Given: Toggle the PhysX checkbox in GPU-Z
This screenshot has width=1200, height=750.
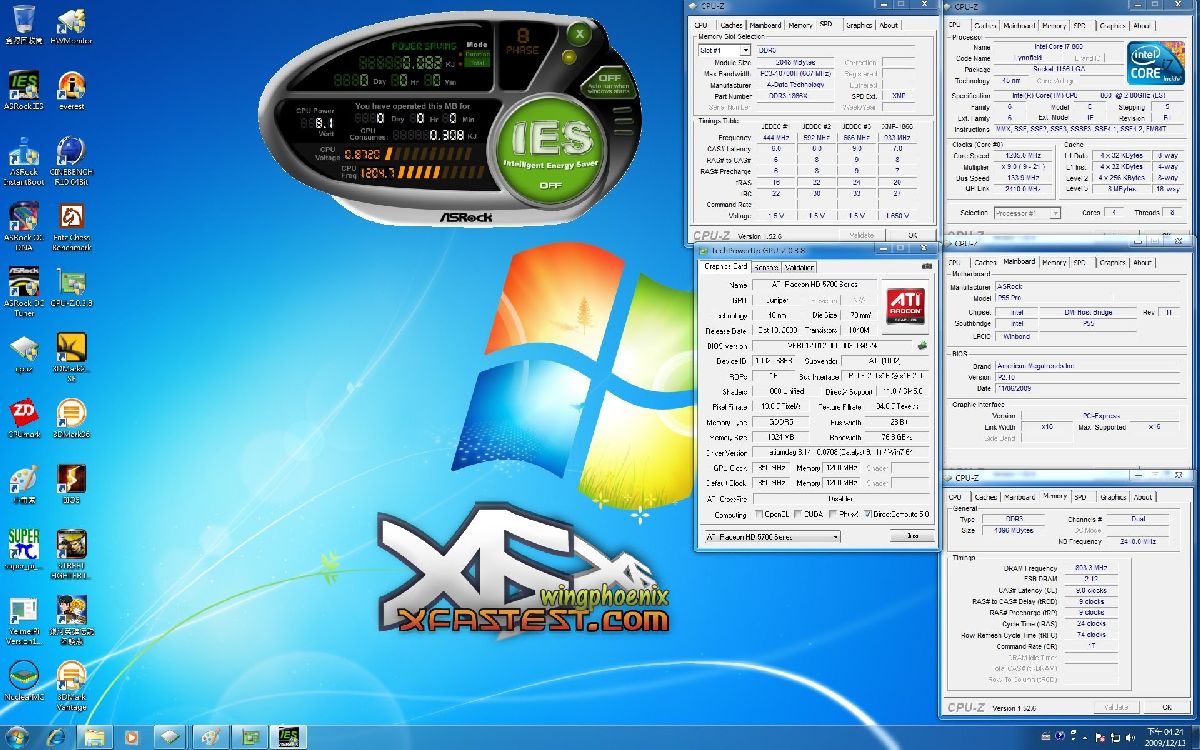Looking at the screenshot, I should pyautogui.click(x=834, y=514).
